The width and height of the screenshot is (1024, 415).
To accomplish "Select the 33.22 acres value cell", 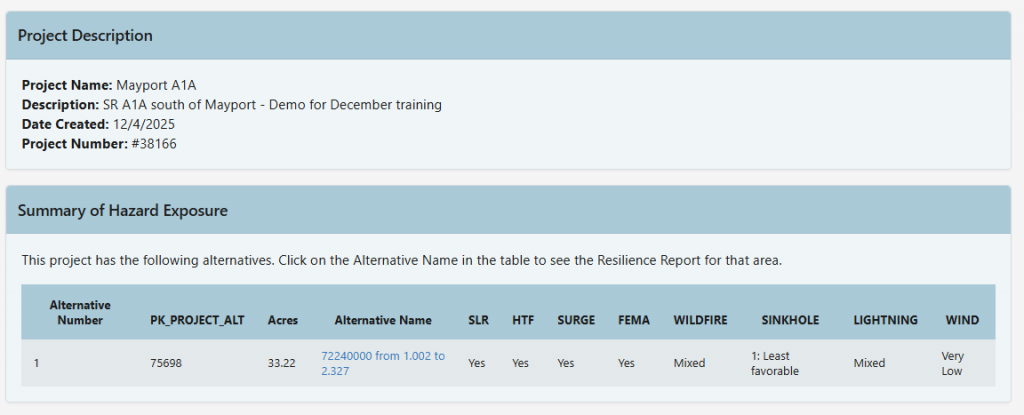I will pos(281,363).
